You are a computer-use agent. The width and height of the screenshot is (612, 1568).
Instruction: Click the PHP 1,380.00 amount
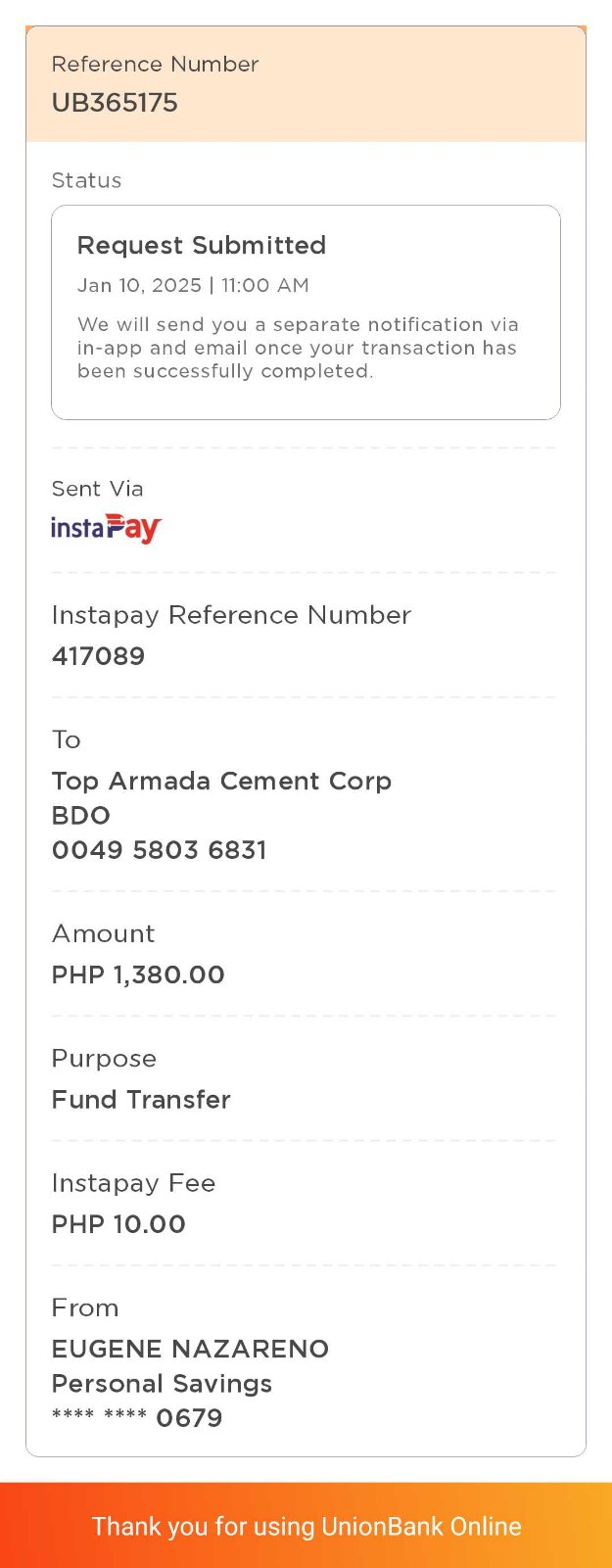pyautogui.click(x=138, y=974)
